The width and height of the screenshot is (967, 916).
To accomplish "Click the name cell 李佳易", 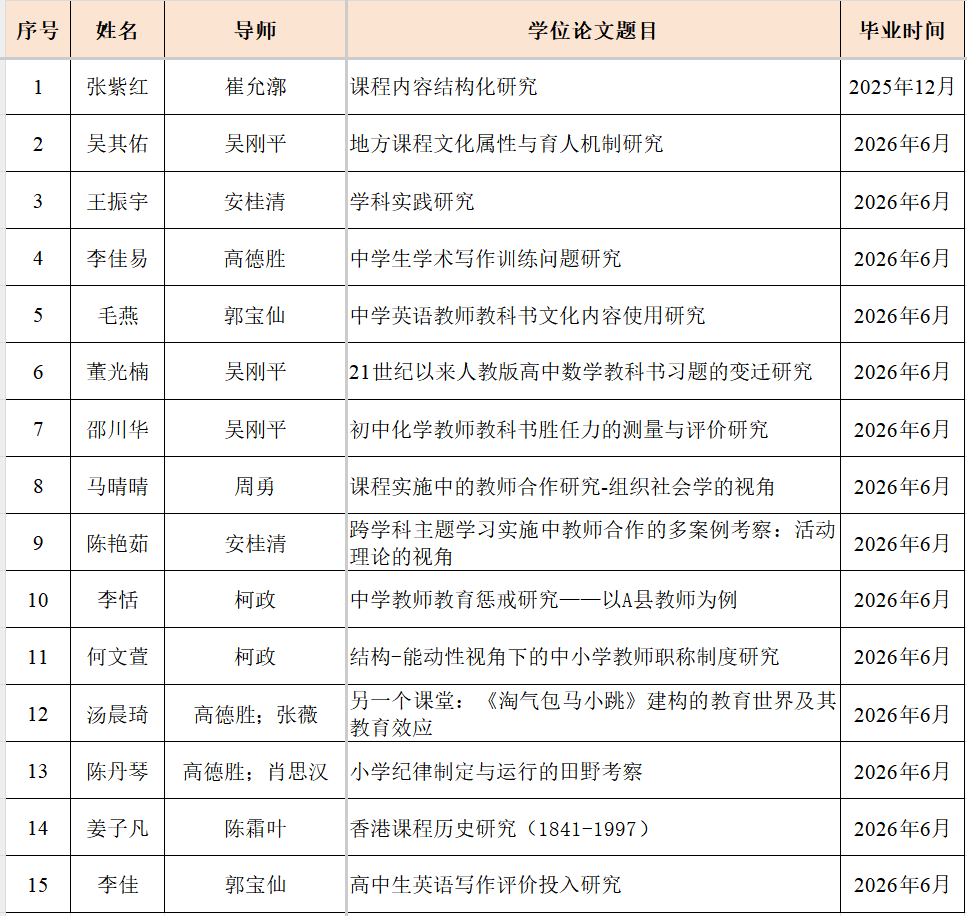I will point(117,258).
